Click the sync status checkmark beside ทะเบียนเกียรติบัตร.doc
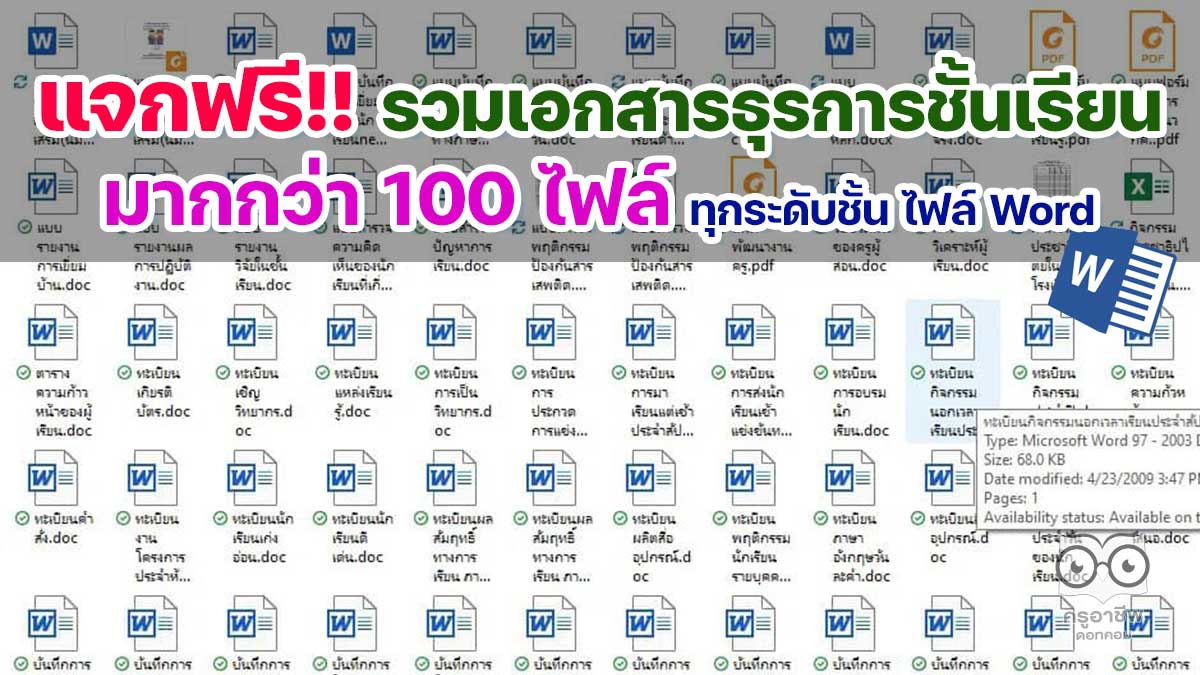1200x675 pixels. coord(124,372)
